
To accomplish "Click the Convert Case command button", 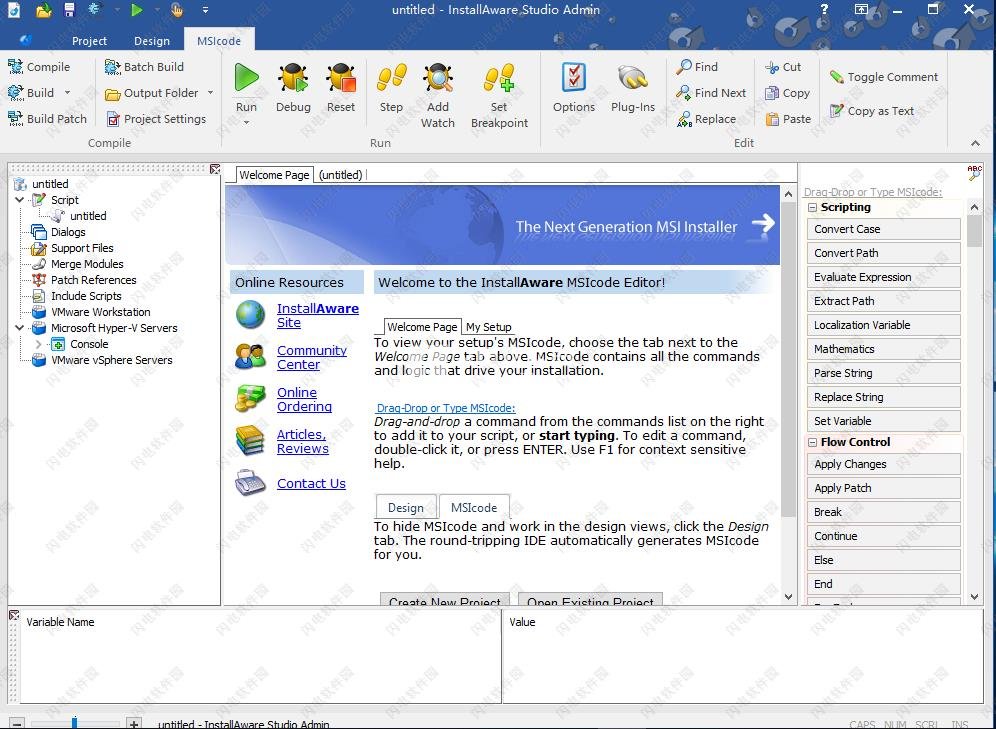I will pyautogui.click(x=884, y=229).
